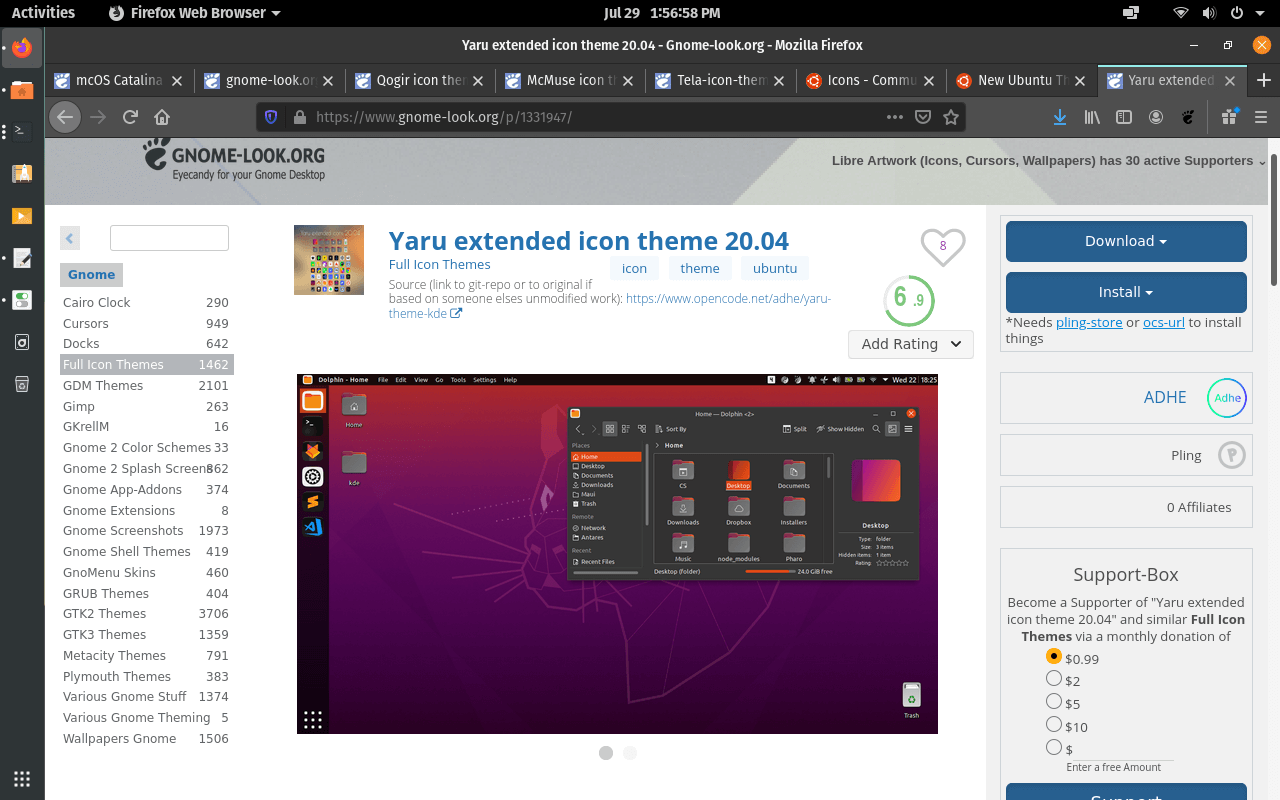
Task: Click the tracking protection shield icon
Action: point(270,117)
